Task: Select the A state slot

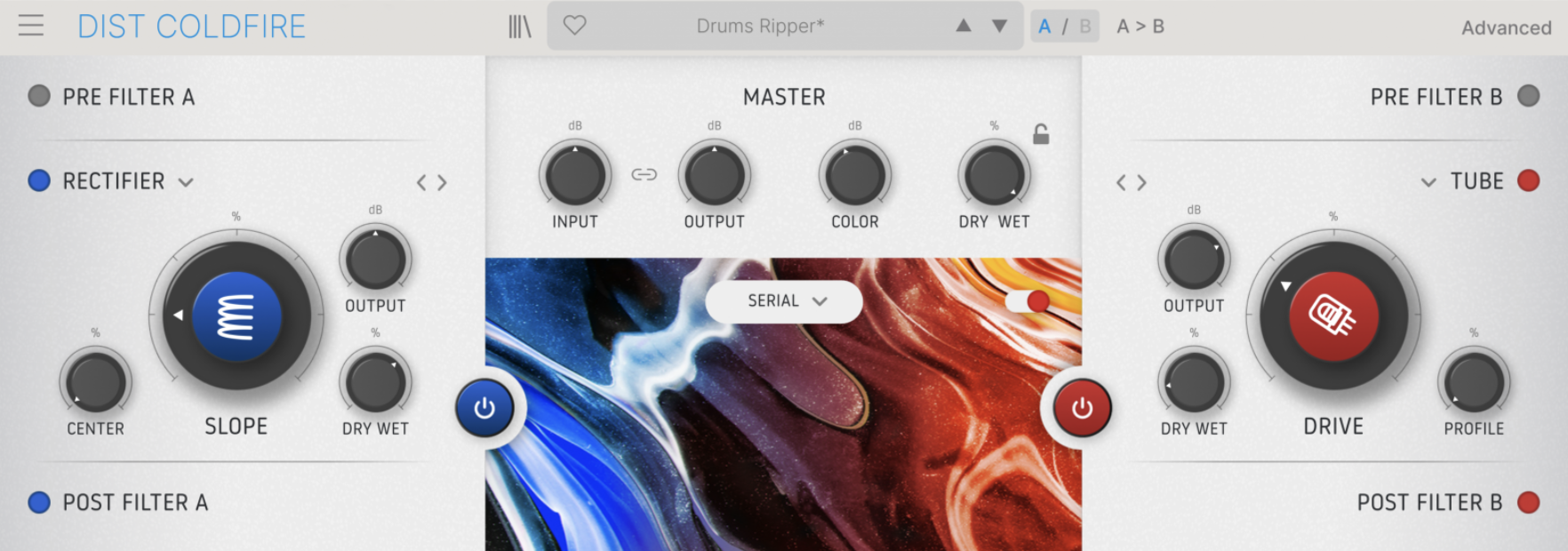Action: [x=1044, y=27]
